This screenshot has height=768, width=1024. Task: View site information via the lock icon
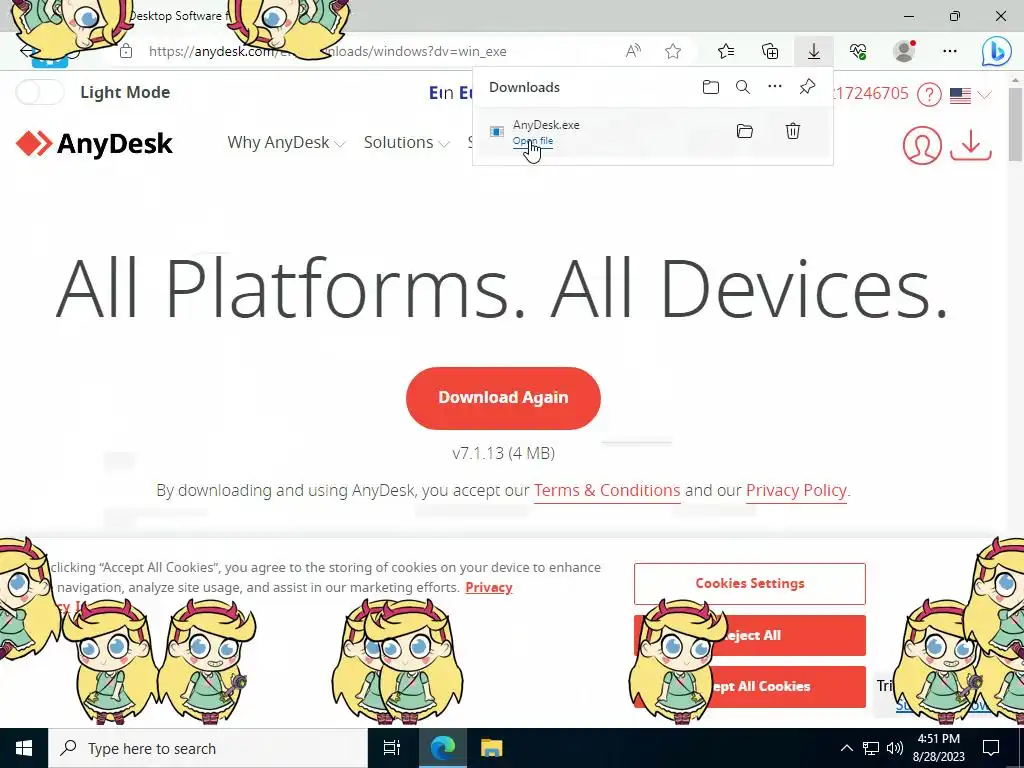coord(126,52)
